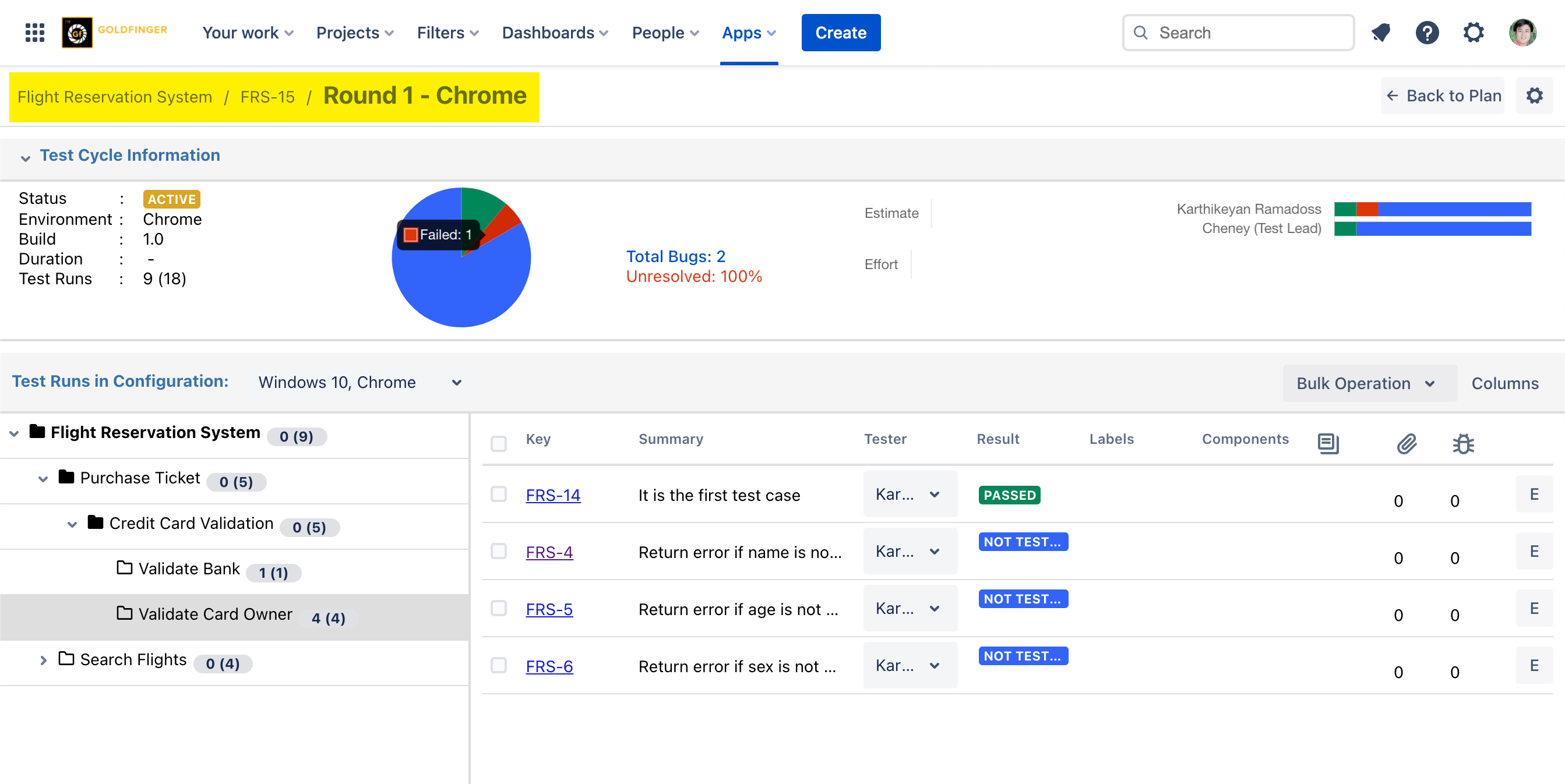Open the app switcher grid icon
The height and width of the screenshot is (784, 1565).
click(x=34, y=33)
